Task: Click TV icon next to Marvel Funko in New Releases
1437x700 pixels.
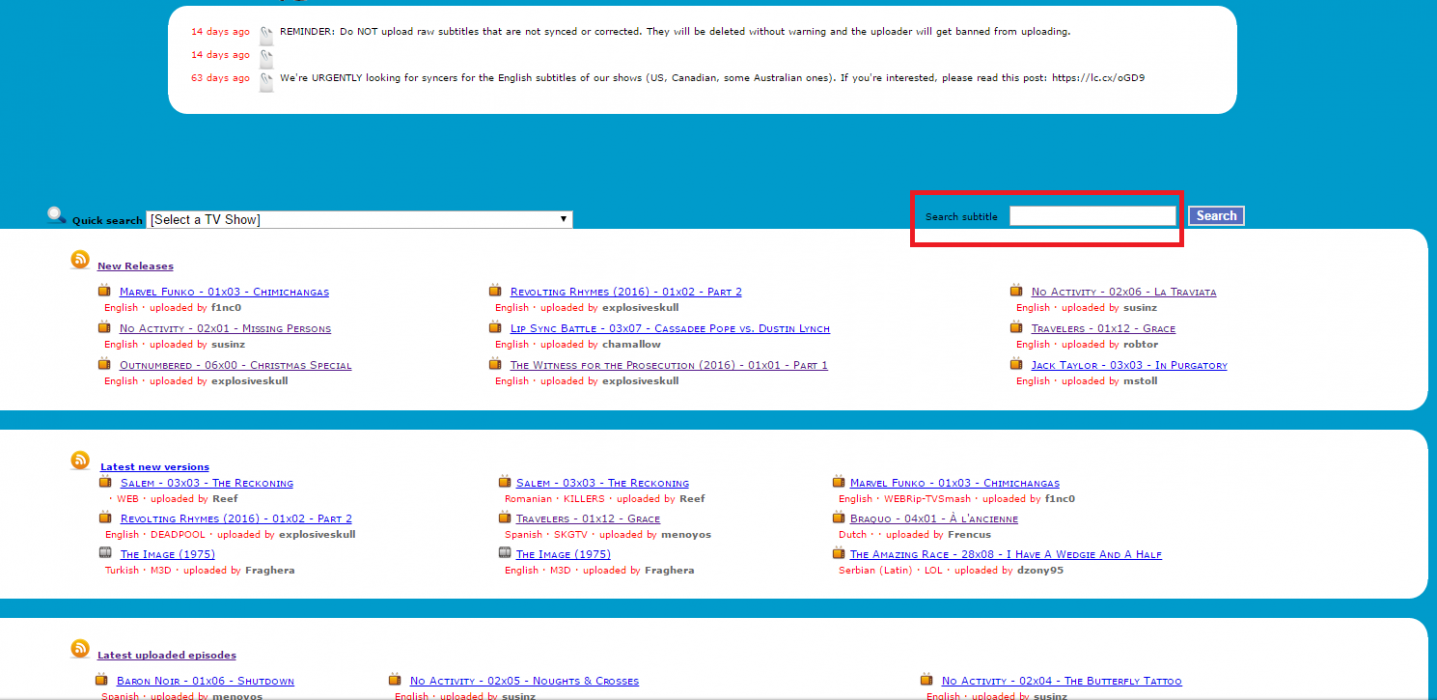Action: tap(104, 291)
